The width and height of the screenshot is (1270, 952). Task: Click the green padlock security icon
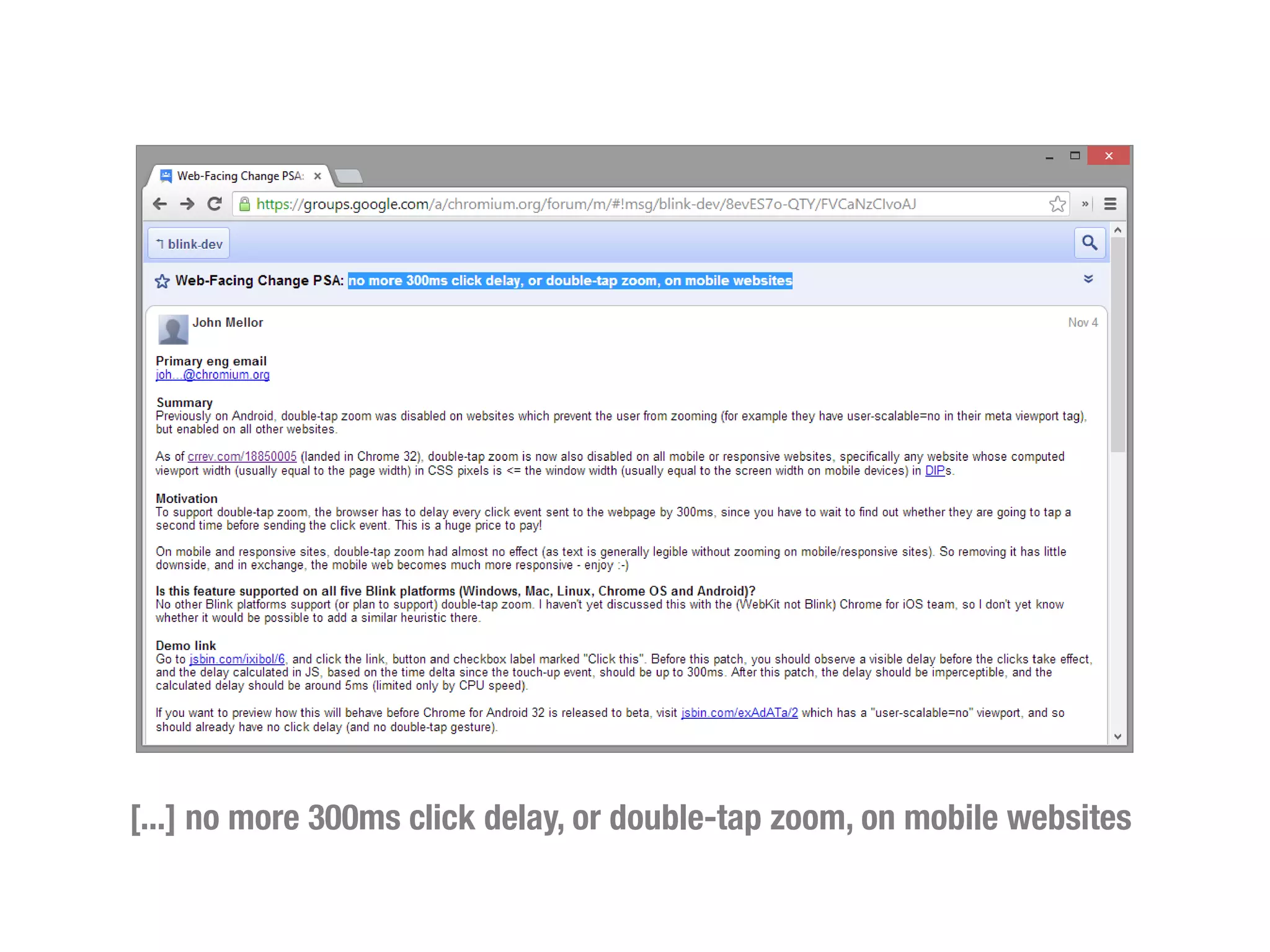pos(245,204)
